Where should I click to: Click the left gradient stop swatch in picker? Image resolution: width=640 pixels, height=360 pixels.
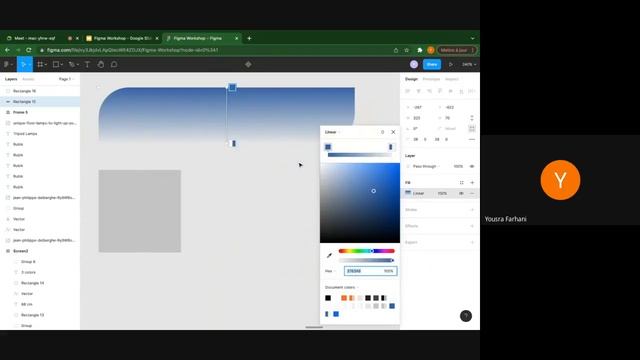pos(328,147)
